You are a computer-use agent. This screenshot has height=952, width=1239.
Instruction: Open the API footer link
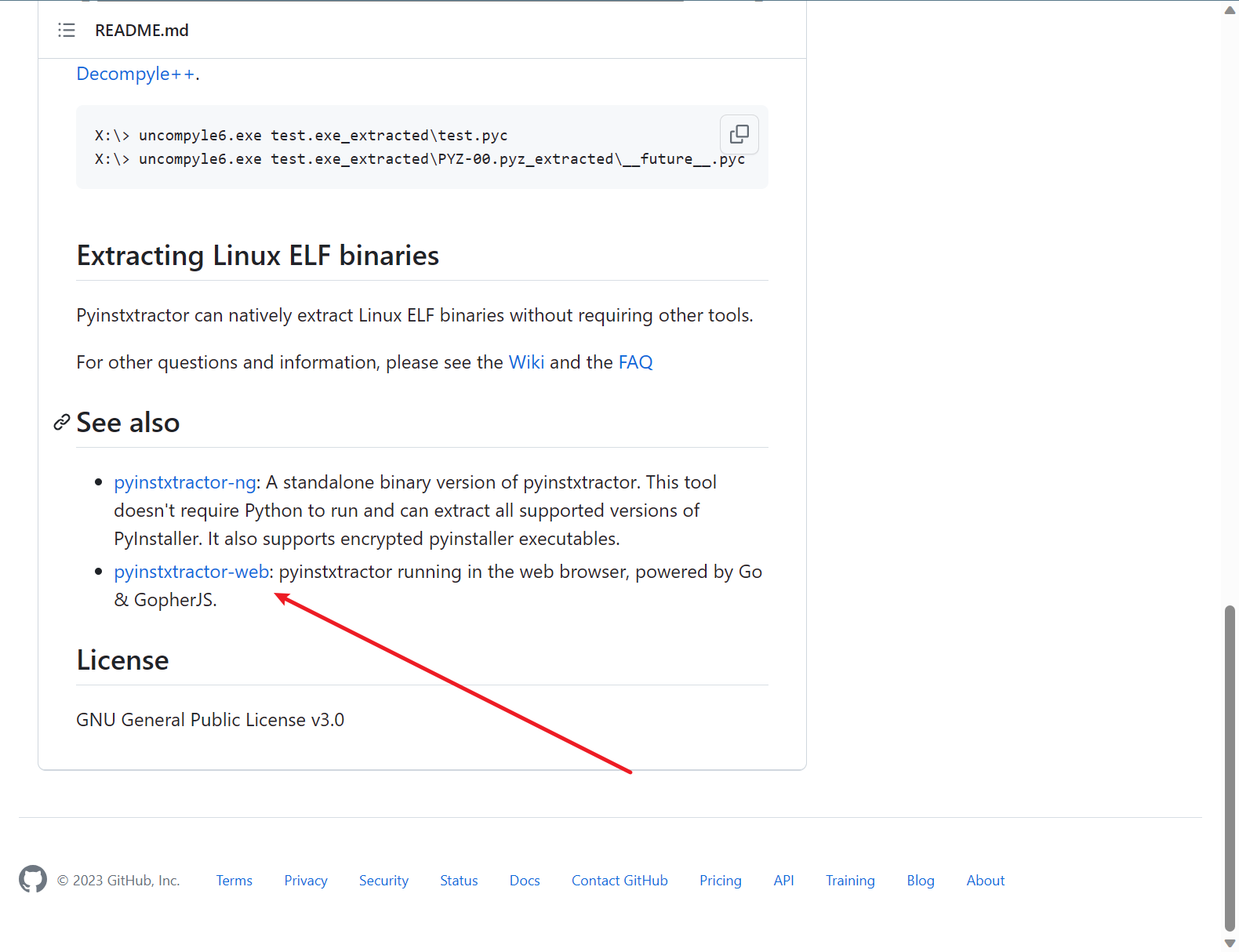click(x=783, y=881)
